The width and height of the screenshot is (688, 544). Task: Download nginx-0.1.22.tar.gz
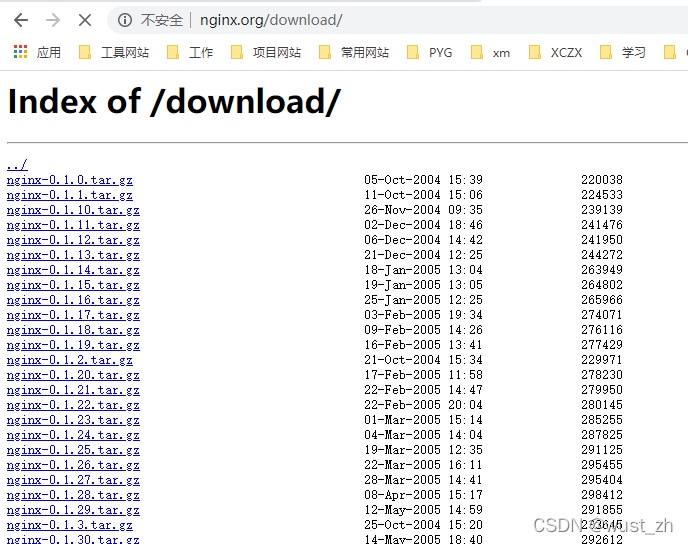click(73, 405)
